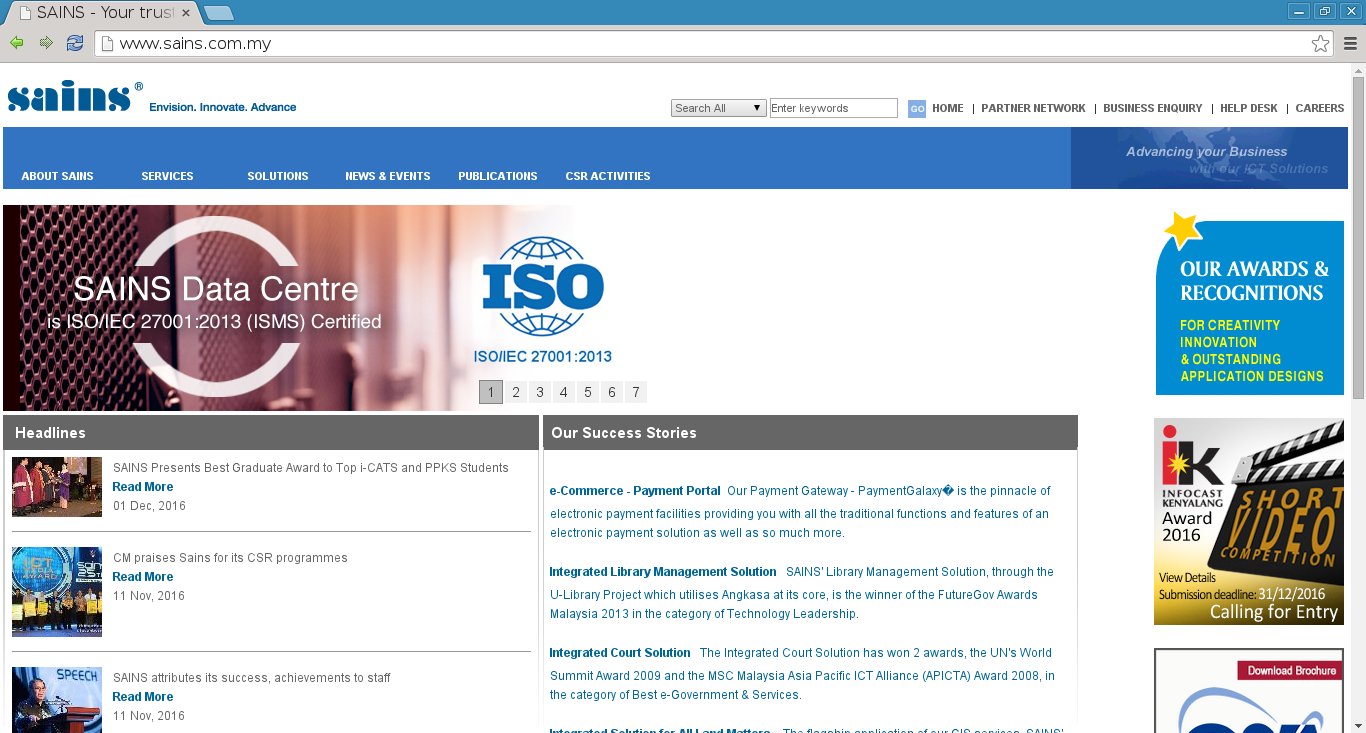
Task: Click the blue GO search button
Action: coord(917,108)
